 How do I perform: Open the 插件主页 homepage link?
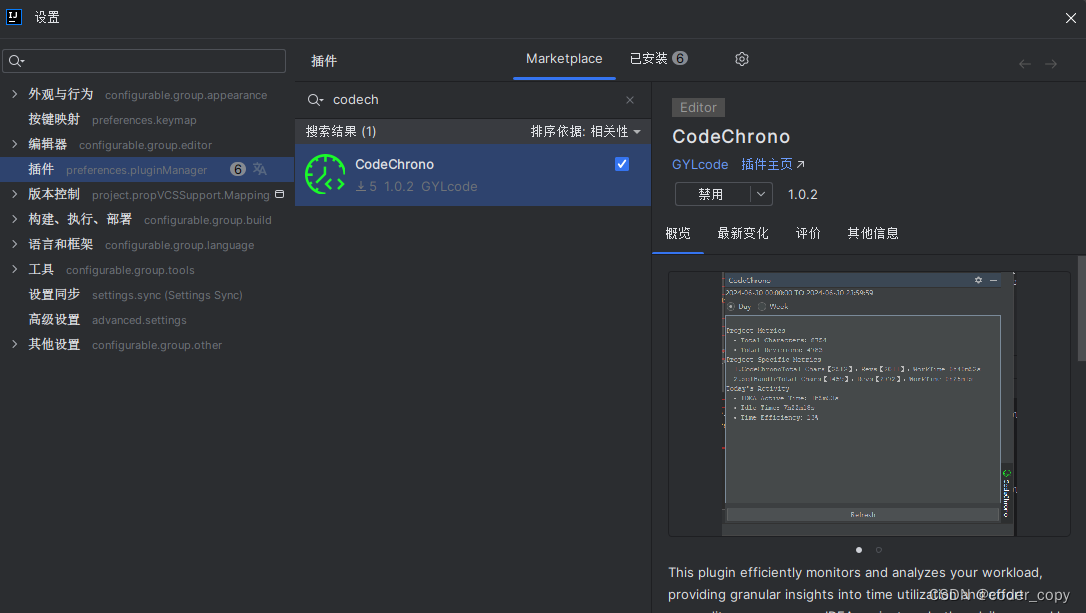pos(773,165)
